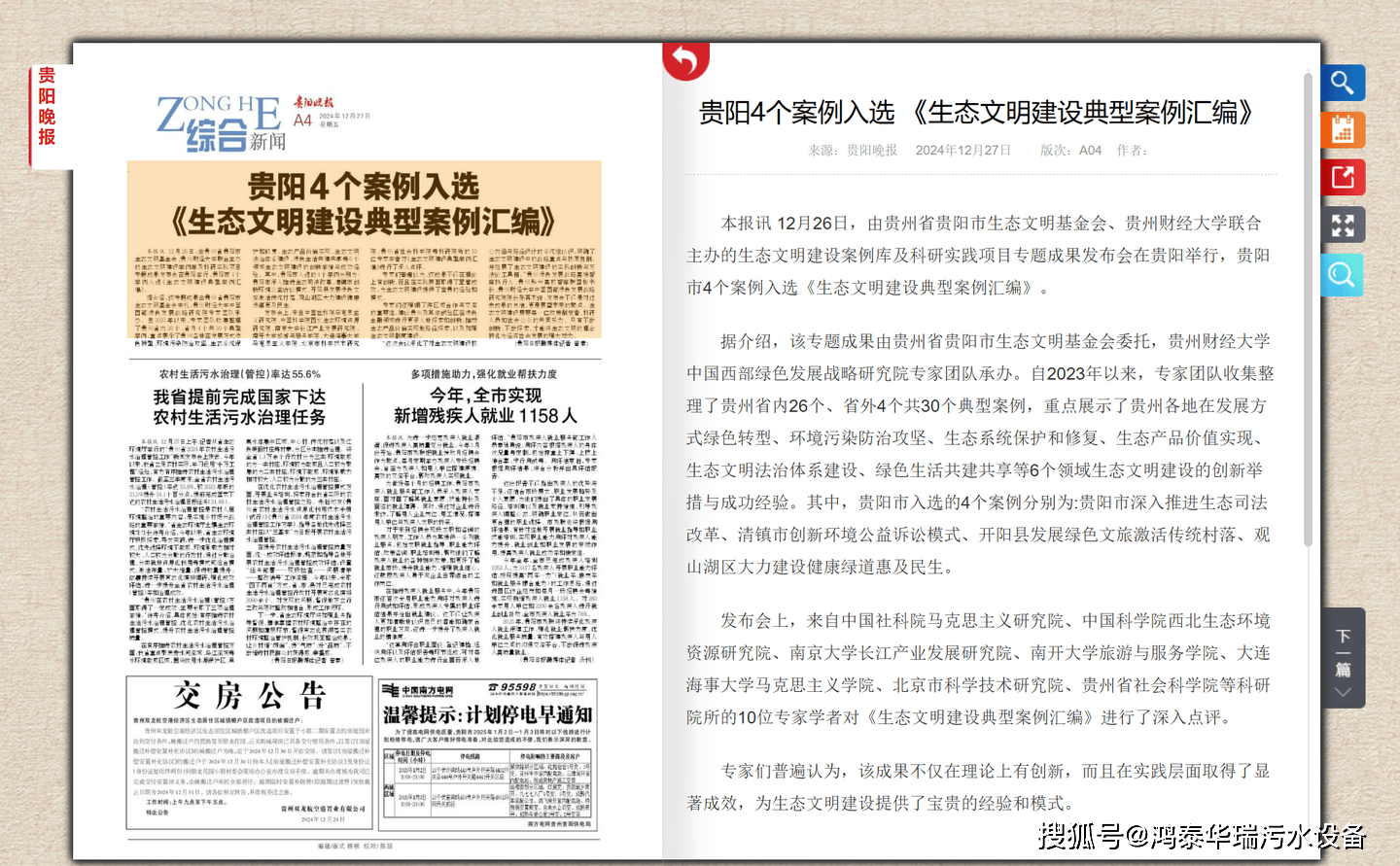Click the 综合新闻 section masthead
The image size is (1400, 866).
[x=221, y=124]
